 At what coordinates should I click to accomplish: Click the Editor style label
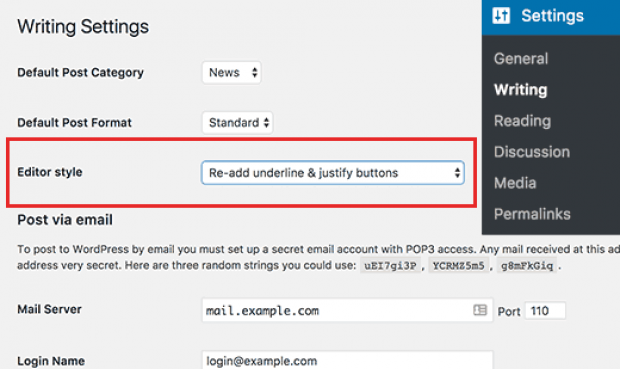50,172
